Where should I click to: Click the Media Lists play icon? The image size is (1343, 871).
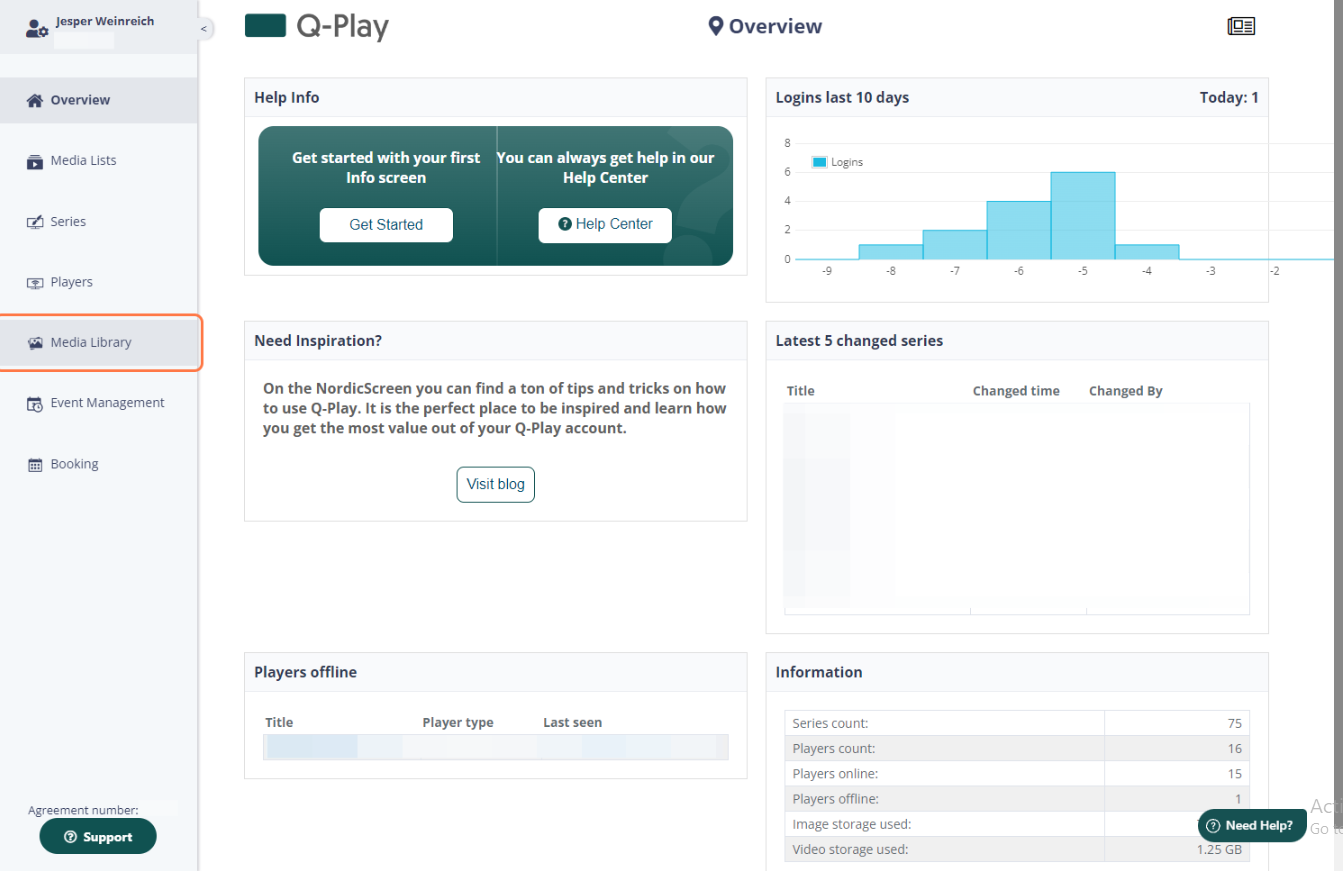tap(35, 161)
